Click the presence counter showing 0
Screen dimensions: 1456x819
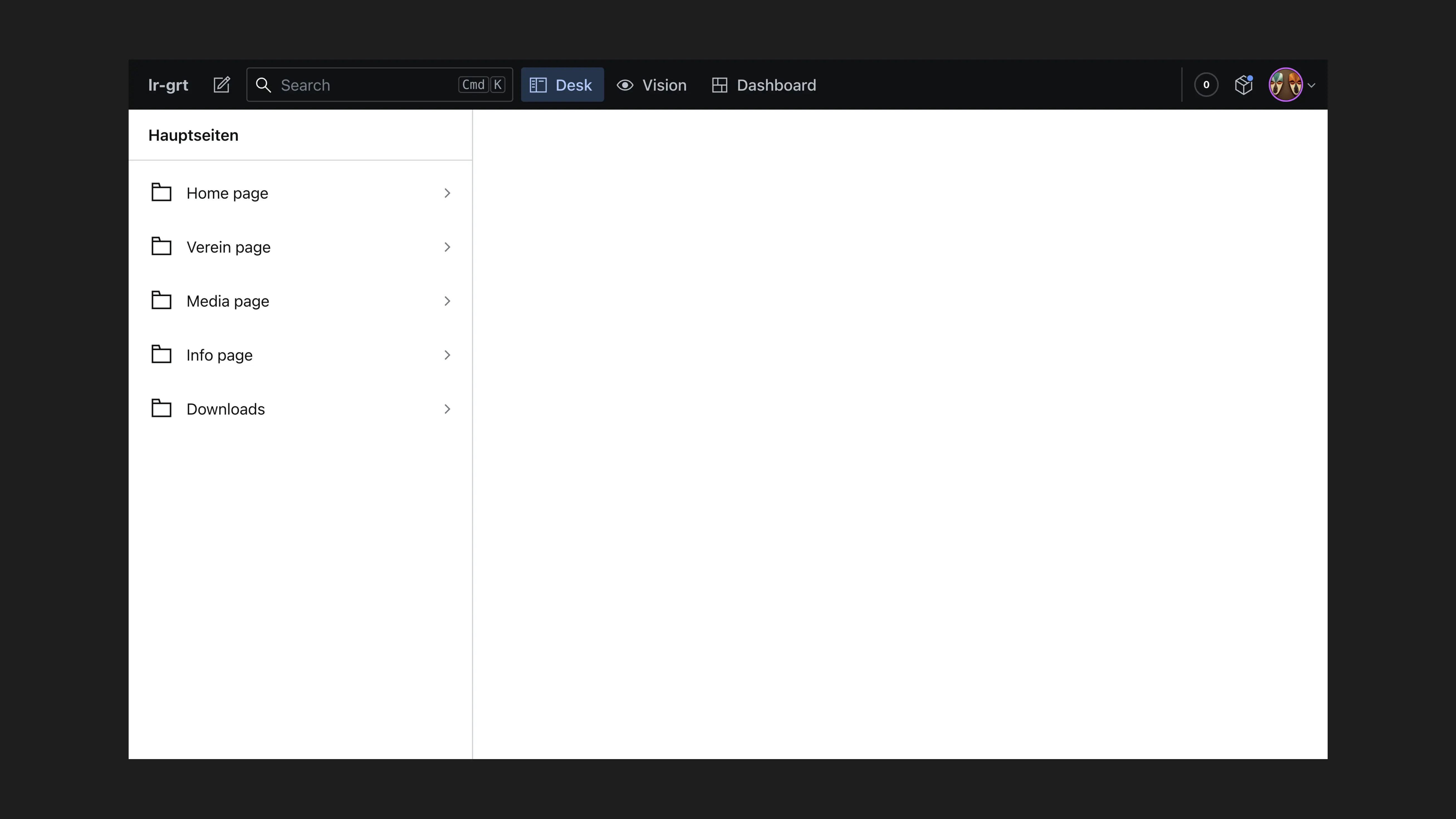click(1206, 85)
